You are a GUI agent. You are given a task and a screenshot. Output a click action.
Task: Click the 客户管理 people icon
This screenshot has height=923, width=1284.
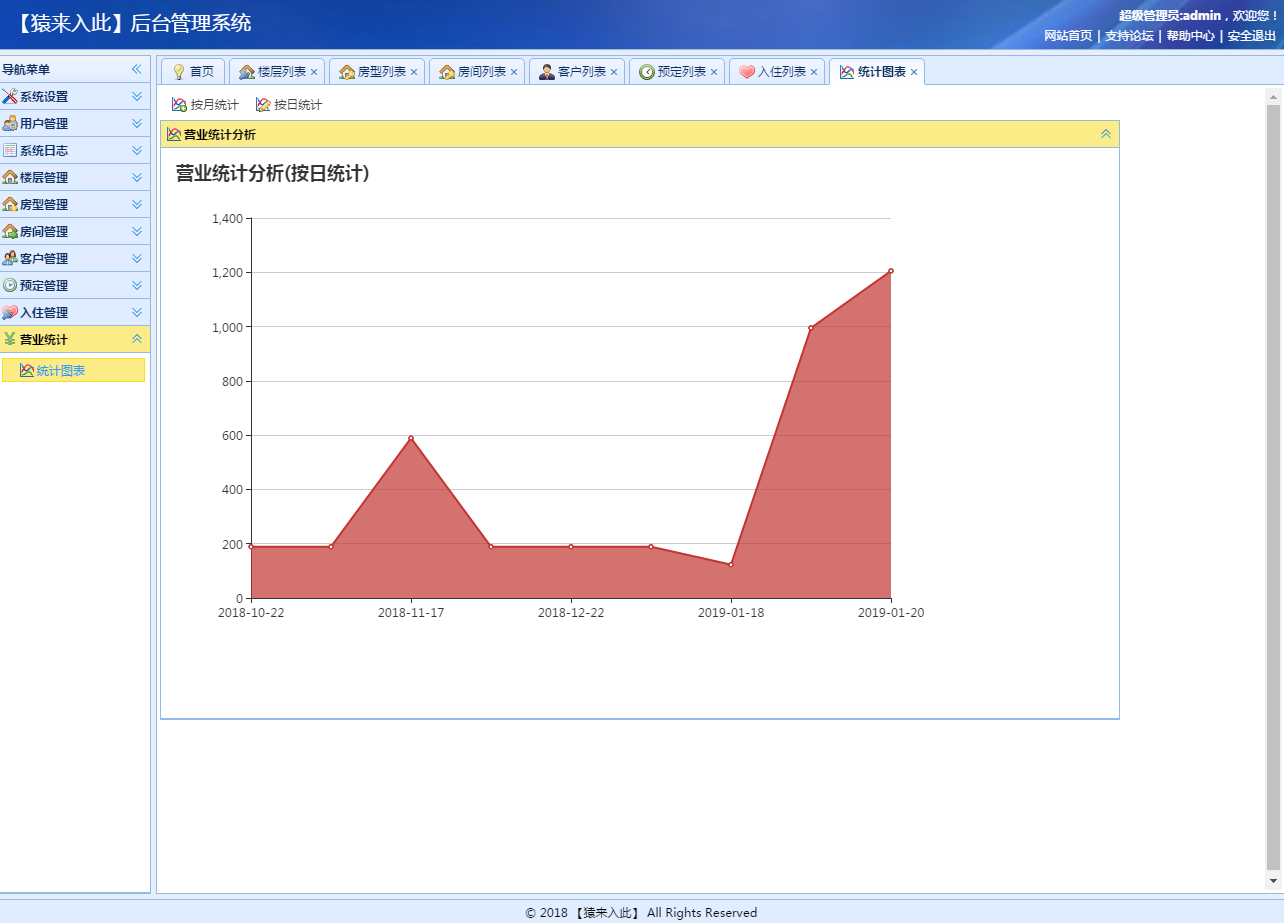click(x=10, y=259)
